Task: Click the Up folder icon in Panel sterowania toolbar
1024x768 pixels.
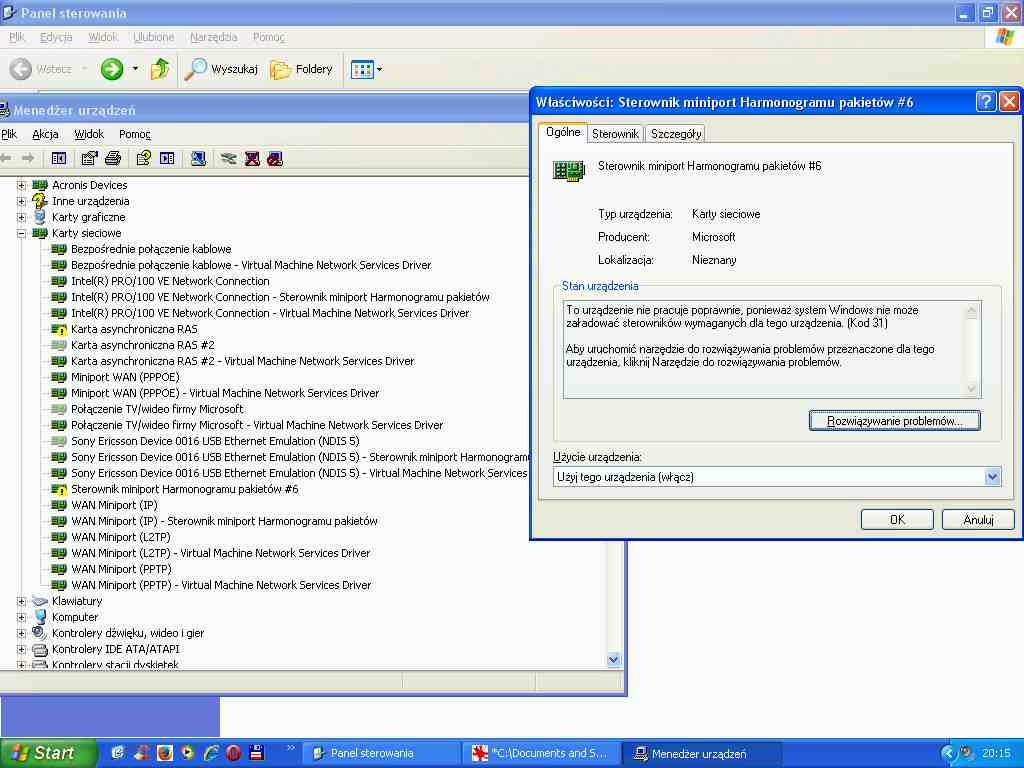Action: tap(160, 69)
